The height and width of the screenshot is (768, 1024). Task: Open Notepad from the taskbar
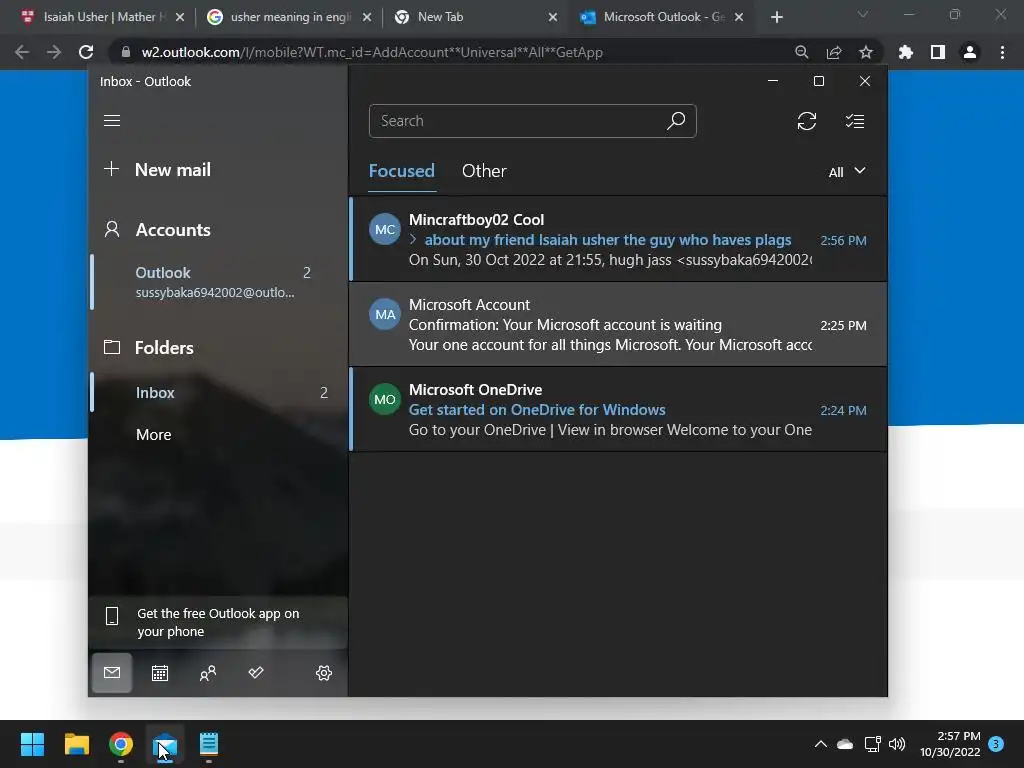pyautogui.click(x=209, y=744)
